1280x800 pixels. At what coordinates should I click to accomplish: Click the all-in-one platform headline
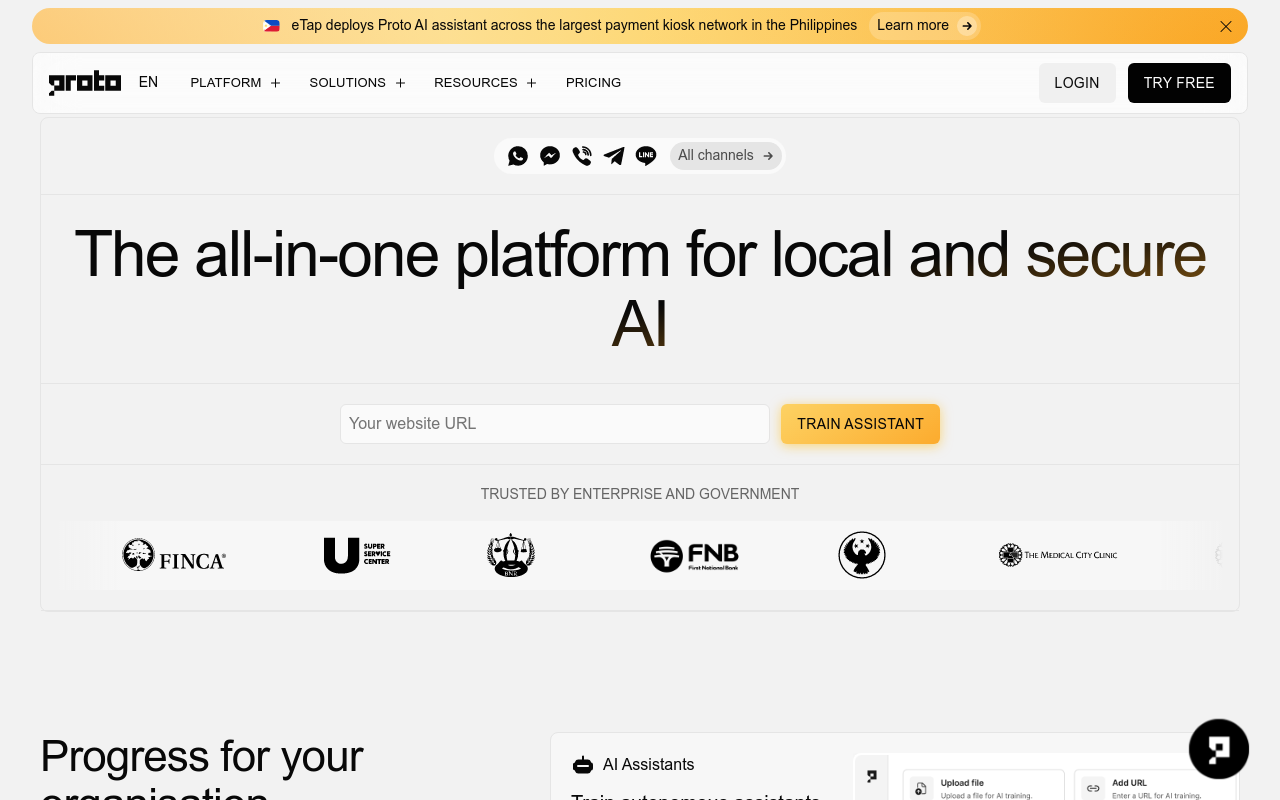[x=640, y=289]
